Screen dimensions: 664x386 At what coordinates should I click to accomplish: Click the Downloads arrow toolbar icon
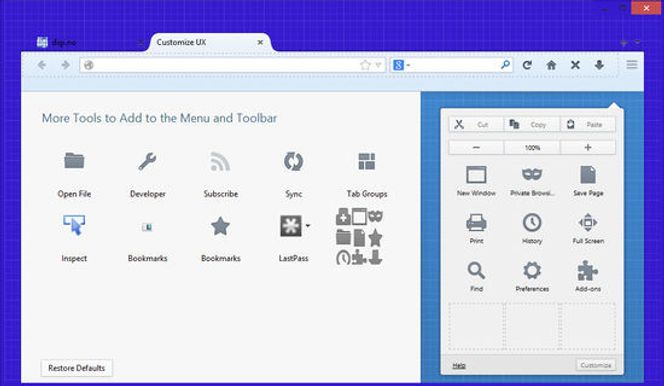click(599, 65)
